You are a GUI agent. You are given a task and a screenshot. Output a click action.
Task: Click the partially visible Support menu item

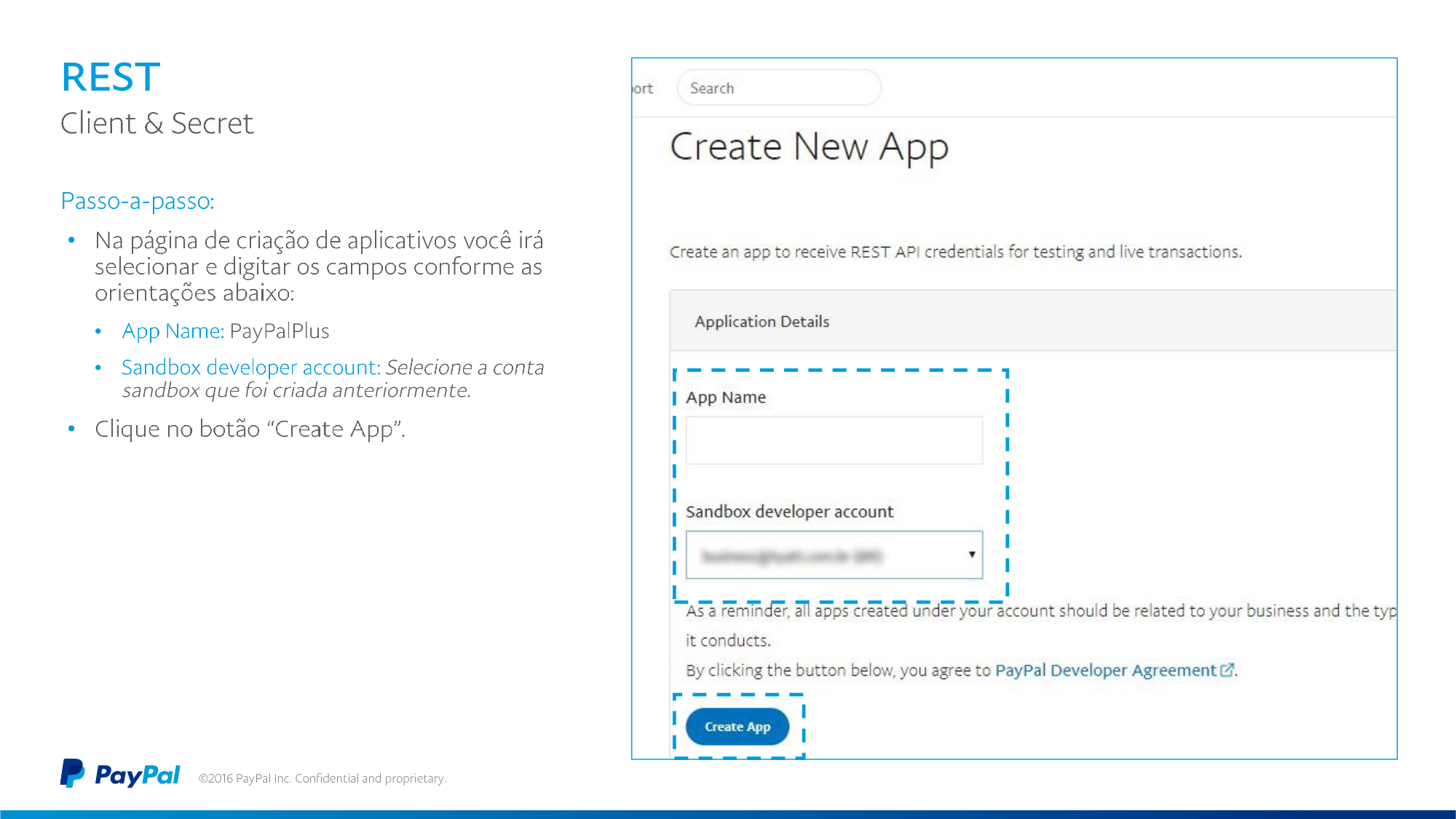click(x=643, y=88)
